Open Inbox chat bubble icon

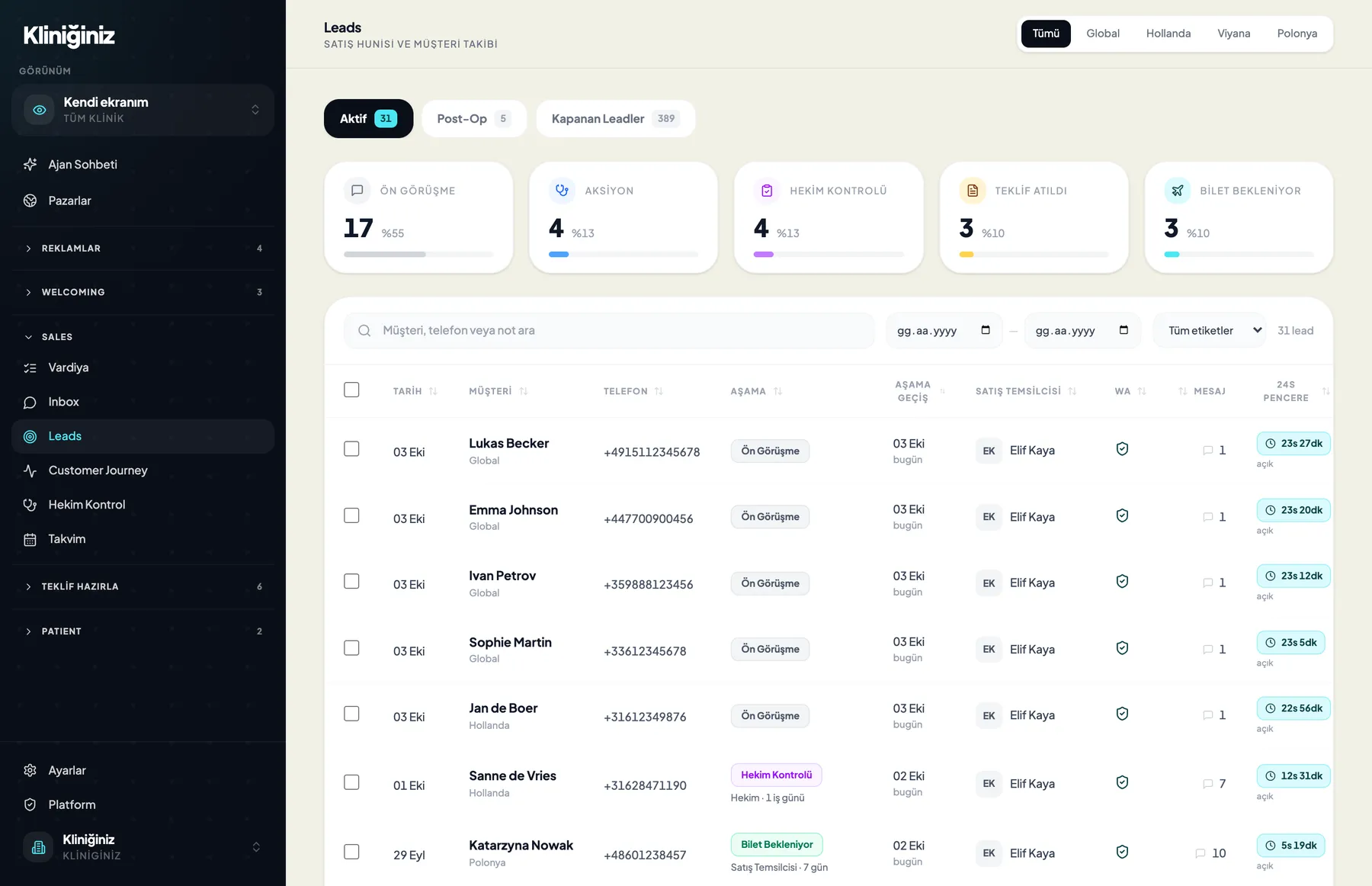tap(30, 402)
